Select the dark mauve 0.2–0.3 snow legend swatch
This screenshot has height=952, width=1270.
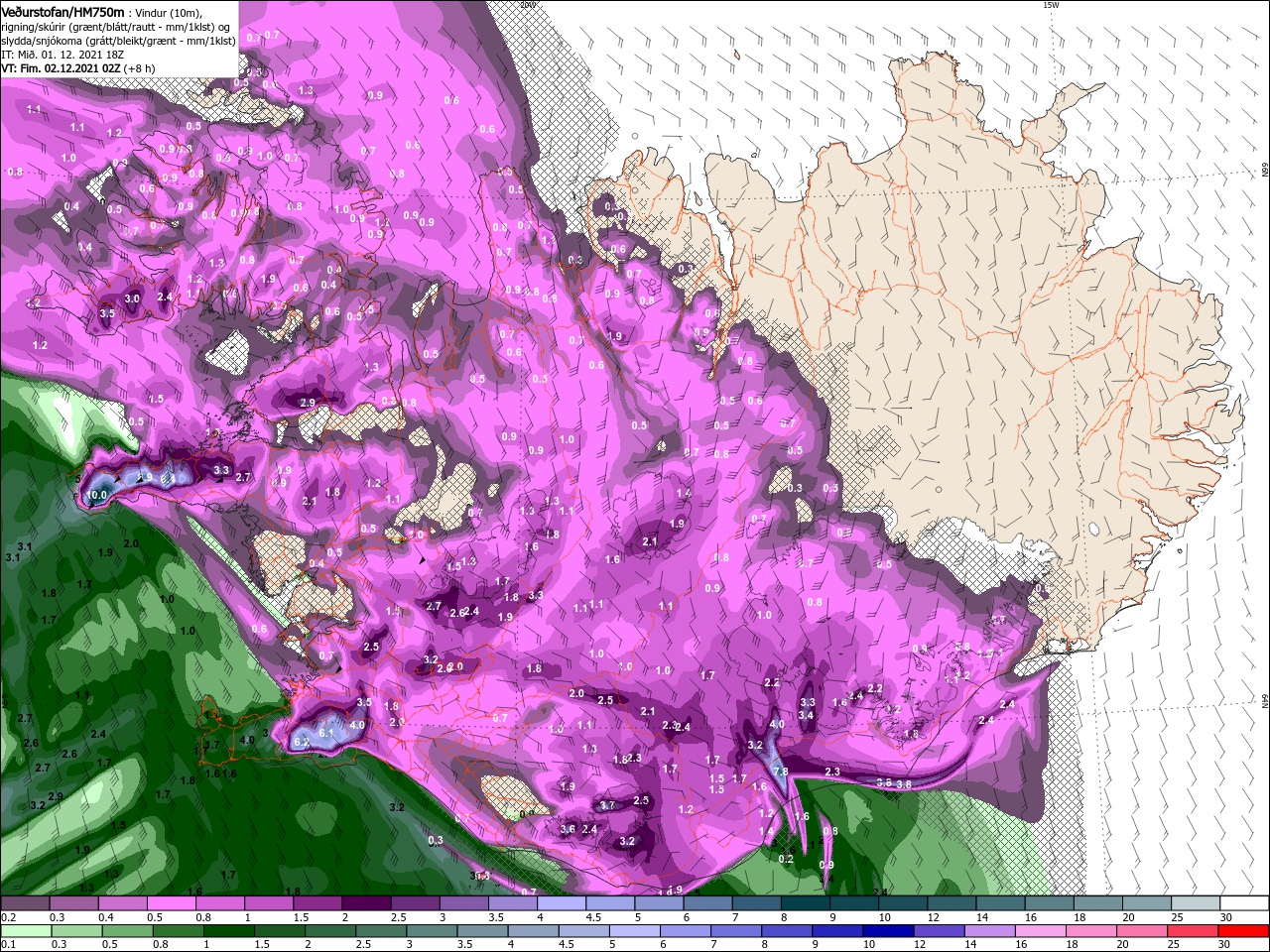[25, 903]
